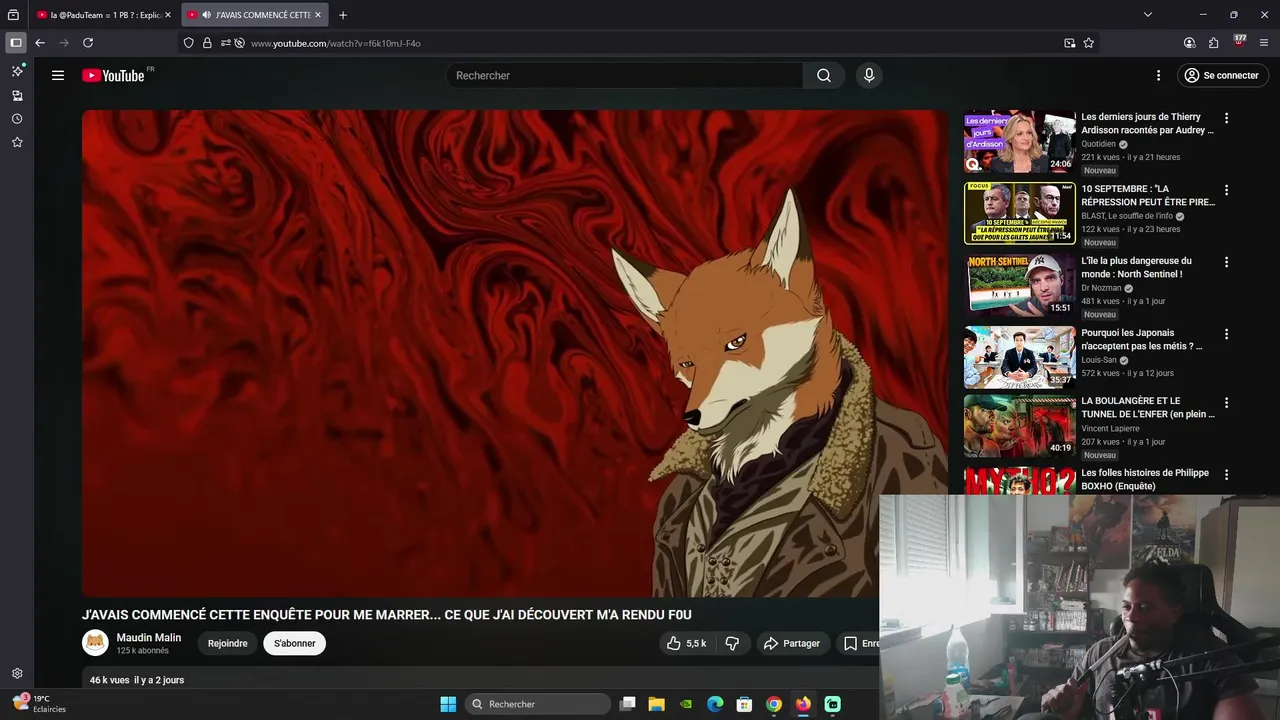
Task: Click the Se connecter button
Action: click(1221, 75)
